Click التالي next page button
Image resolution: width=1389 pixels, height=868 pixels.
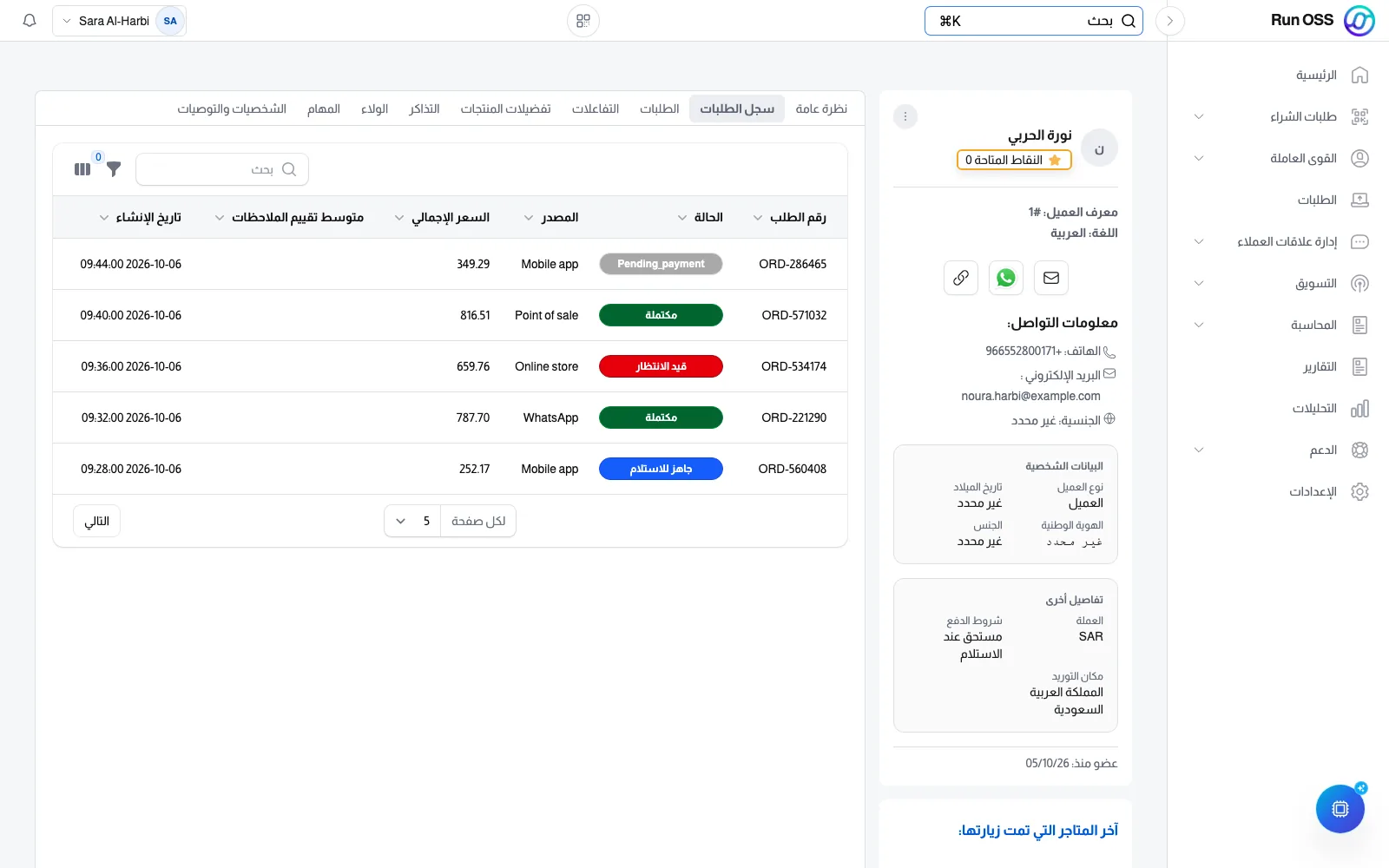tap(97, 521)
